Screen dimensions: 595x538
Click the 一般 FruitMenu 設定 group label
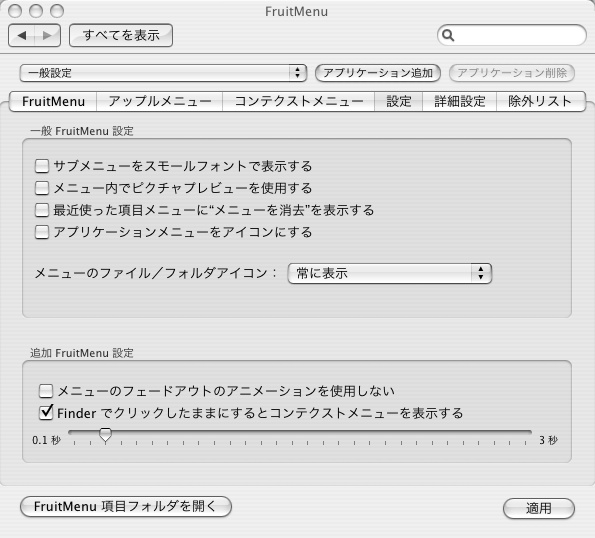point(82,131)
